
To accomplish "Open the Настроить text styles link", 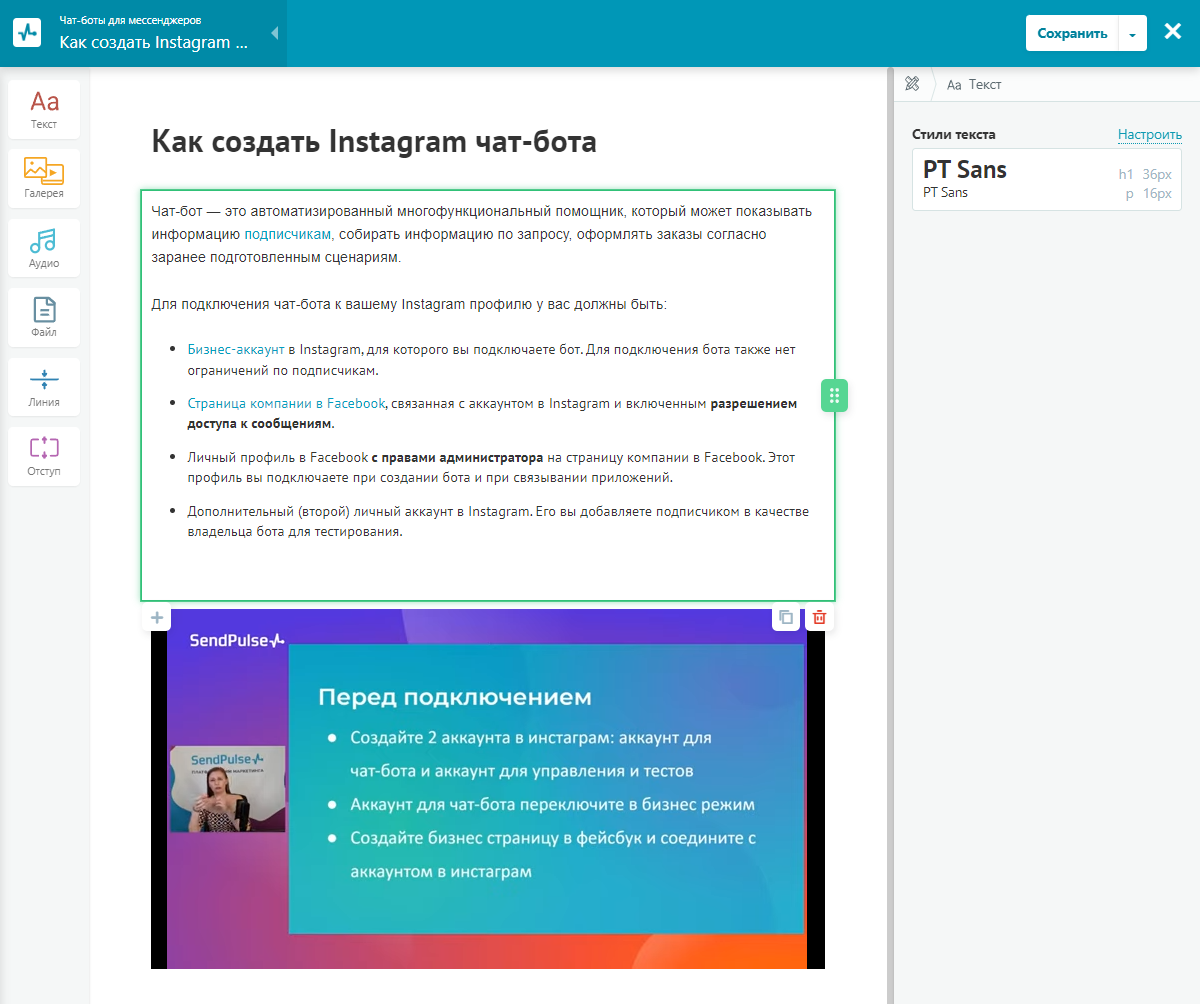I will [x=1150, y=134].
